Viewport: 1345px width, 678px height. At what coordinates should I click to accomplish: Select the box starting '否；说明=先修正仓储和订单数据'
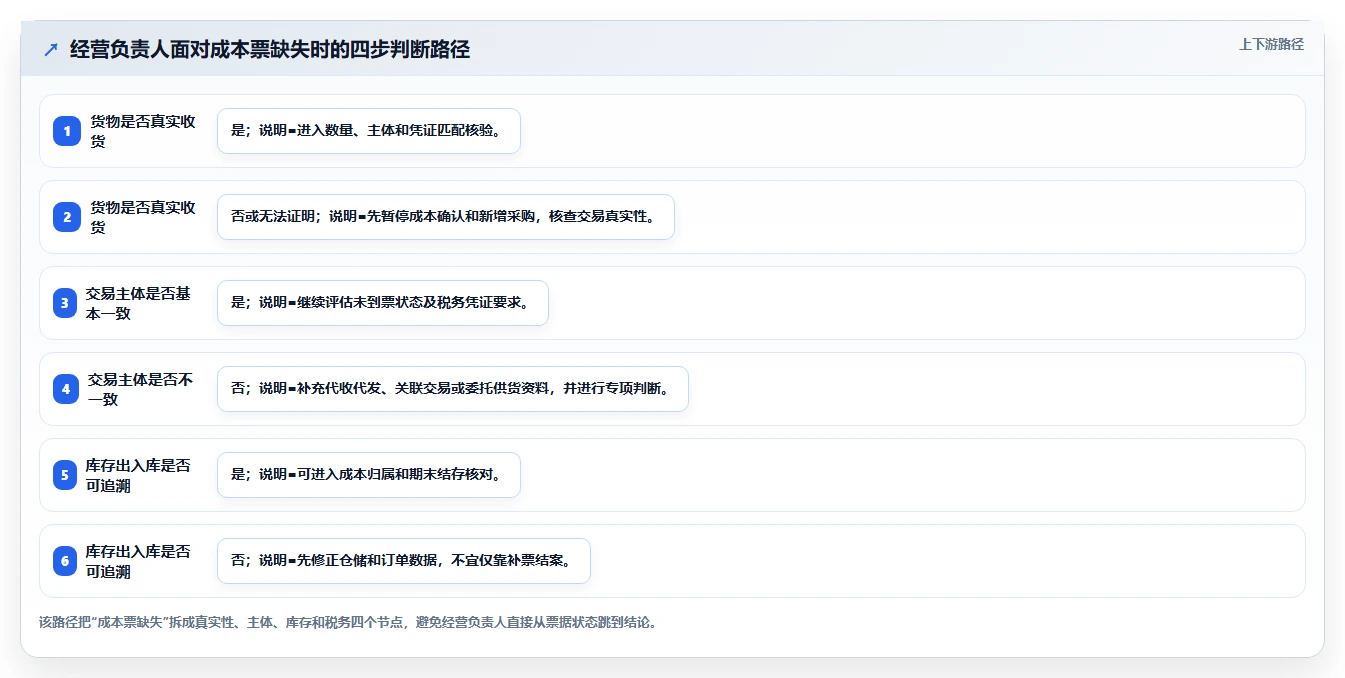point(404,561)
